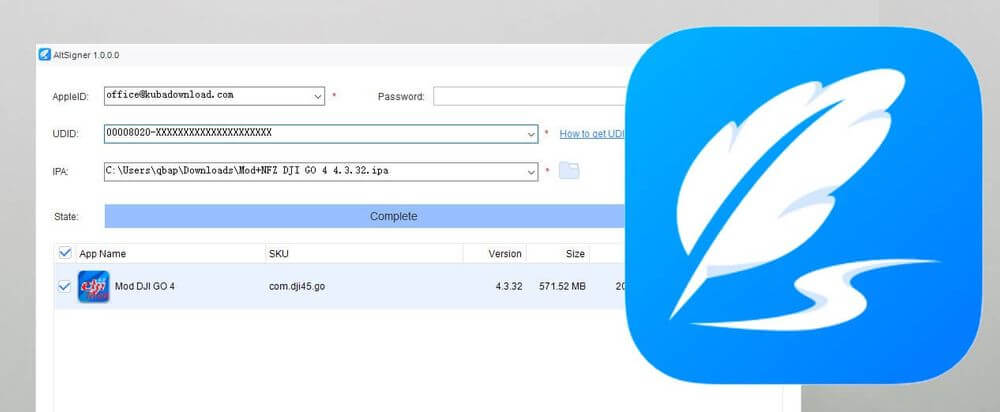Click the Complete state progress bar

coord(365,216)
